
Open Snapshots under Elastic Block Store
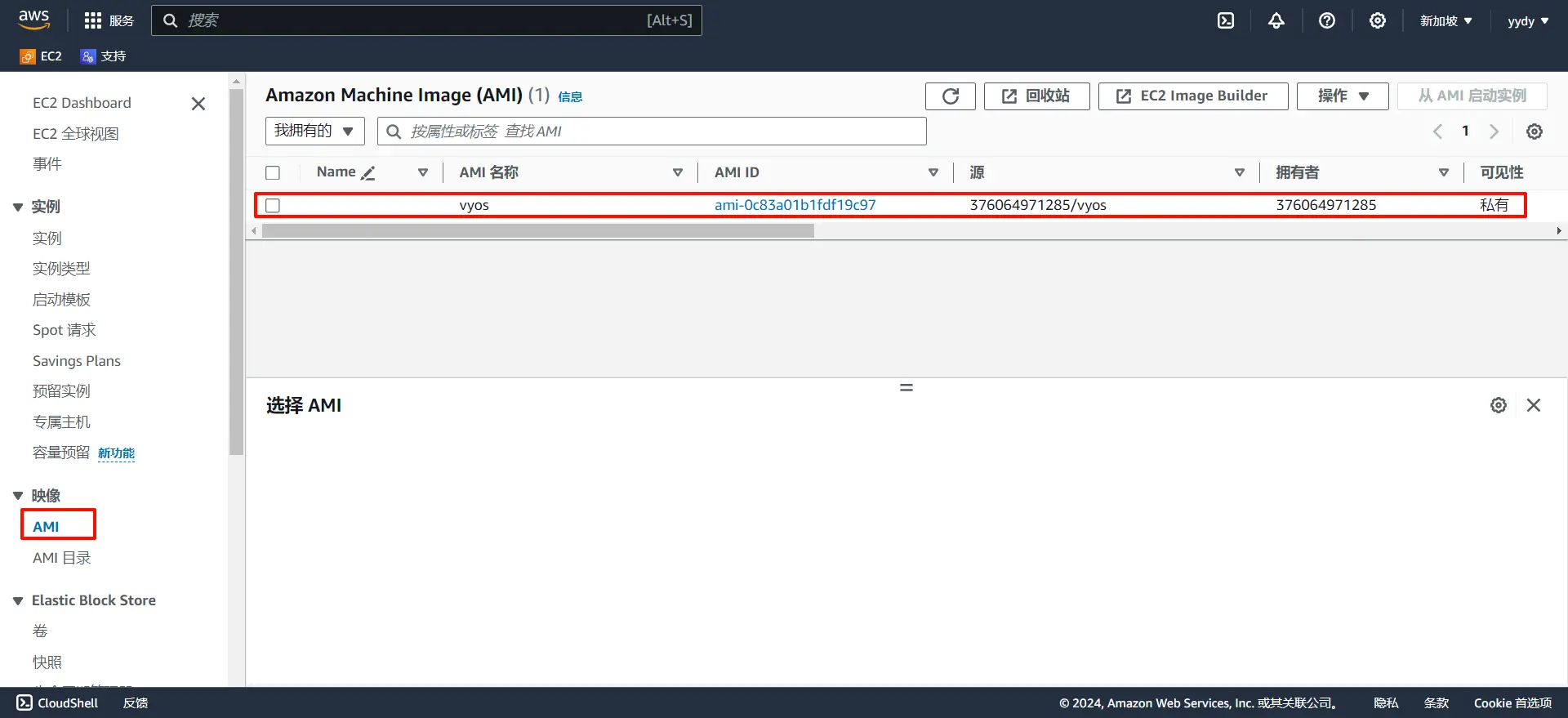pos(47,662)
